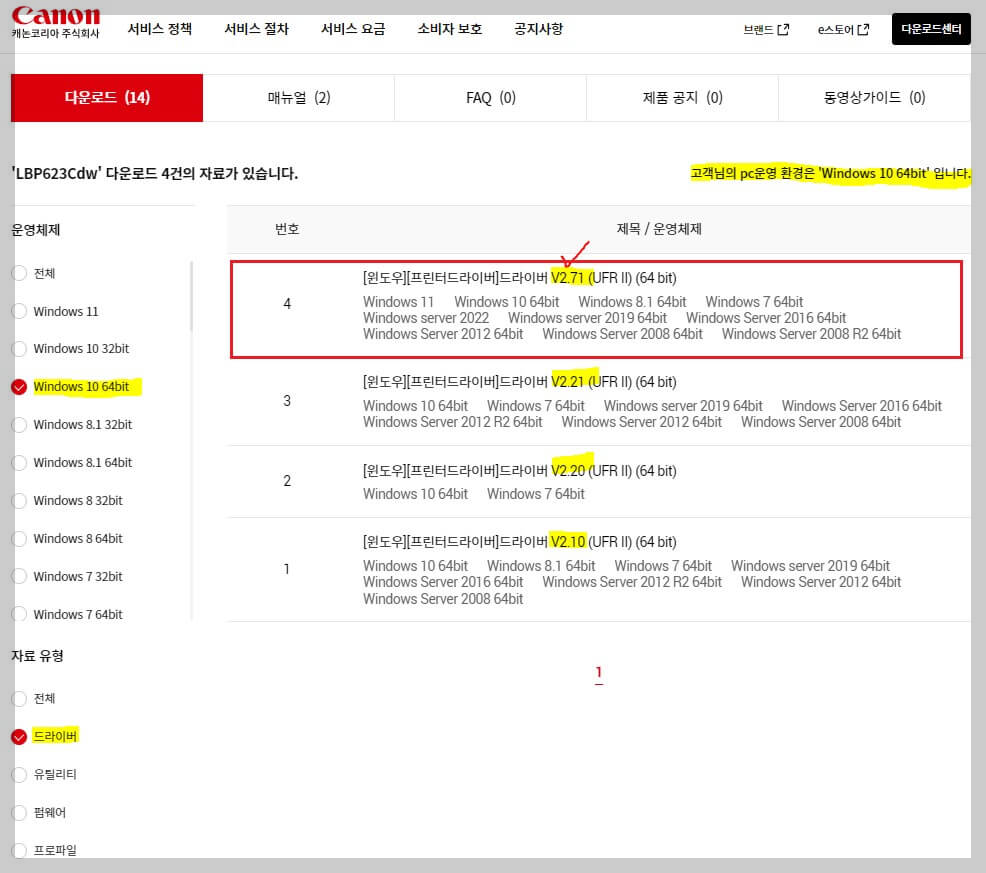
Task: Open the 서비스 정책 menu
Action: [x=160, y=29]
